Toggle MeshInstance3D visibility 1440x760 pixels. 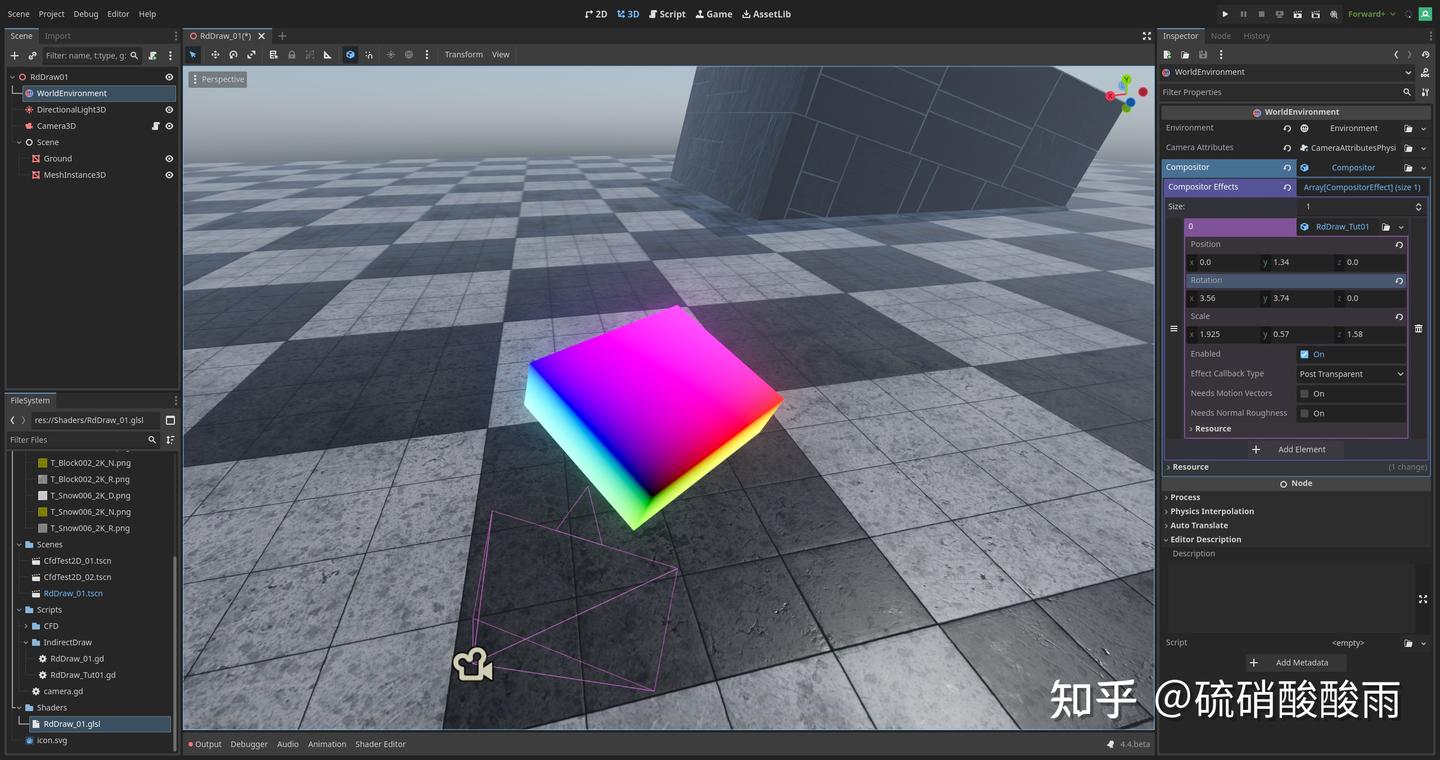click(x=168, y=174)
